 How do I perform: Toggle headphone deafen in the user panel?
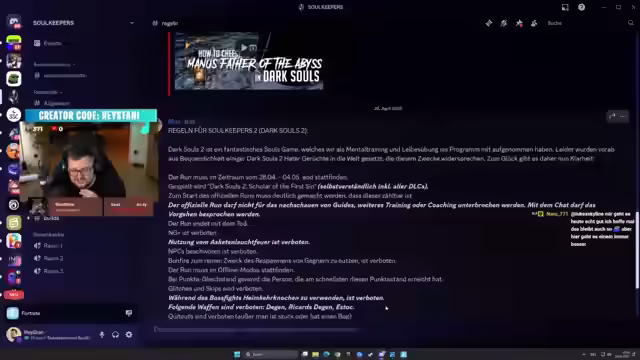coord(116,335)
